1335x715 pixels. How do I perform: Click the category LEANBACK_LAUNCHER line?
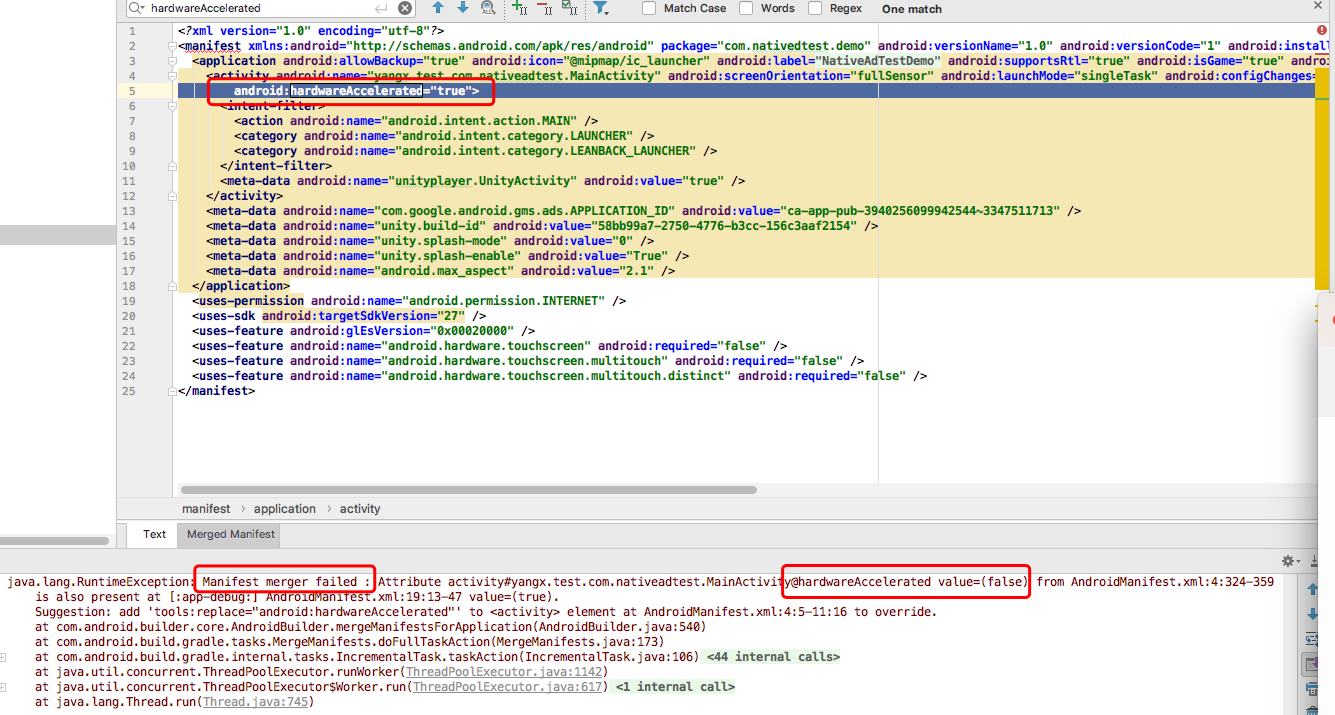[x=476, y=151]
